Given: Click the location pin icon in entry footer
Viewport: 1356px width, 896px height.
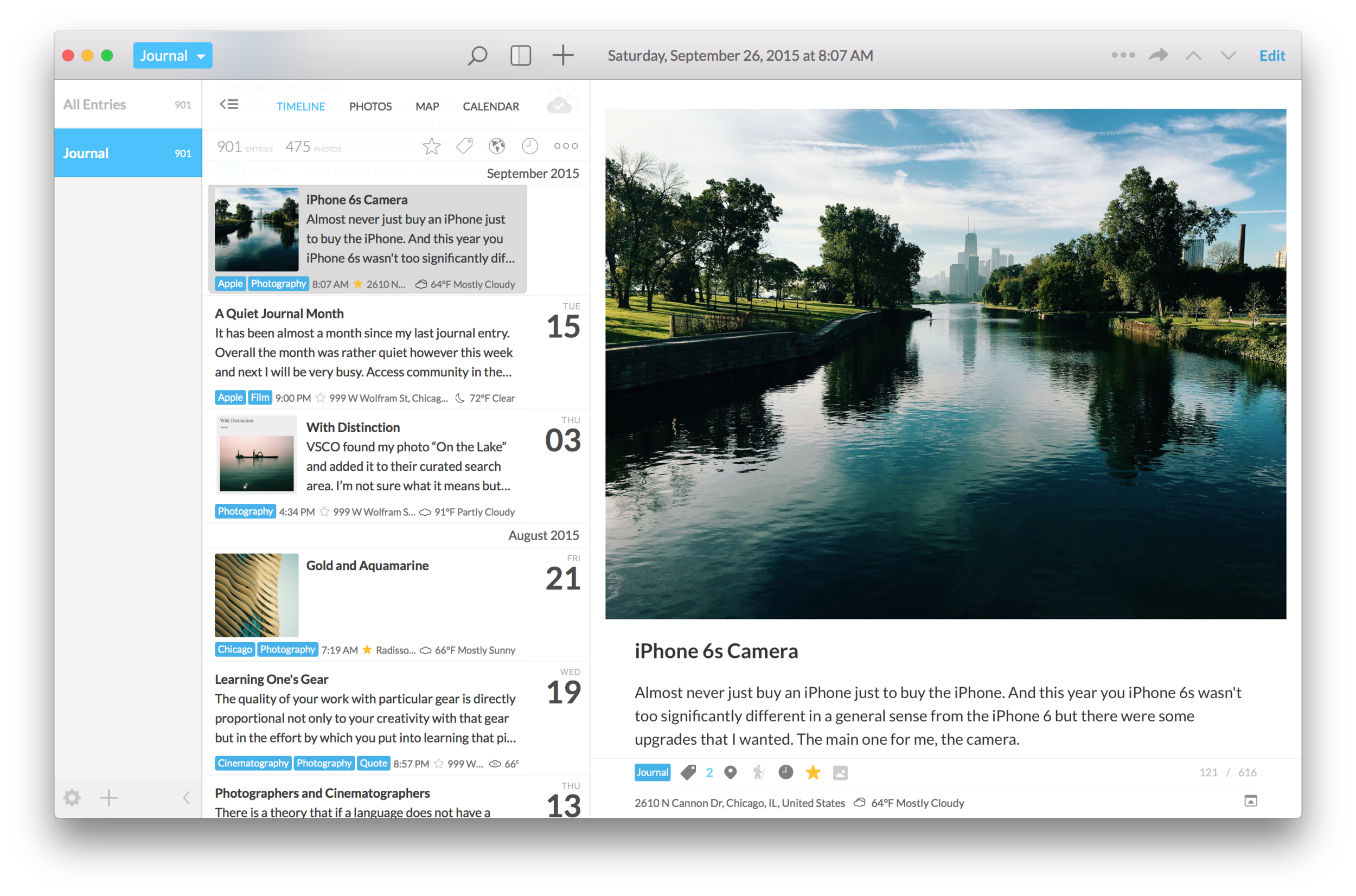Looking at the screenshot, I should pyautogui.click(x=730, y=772).
